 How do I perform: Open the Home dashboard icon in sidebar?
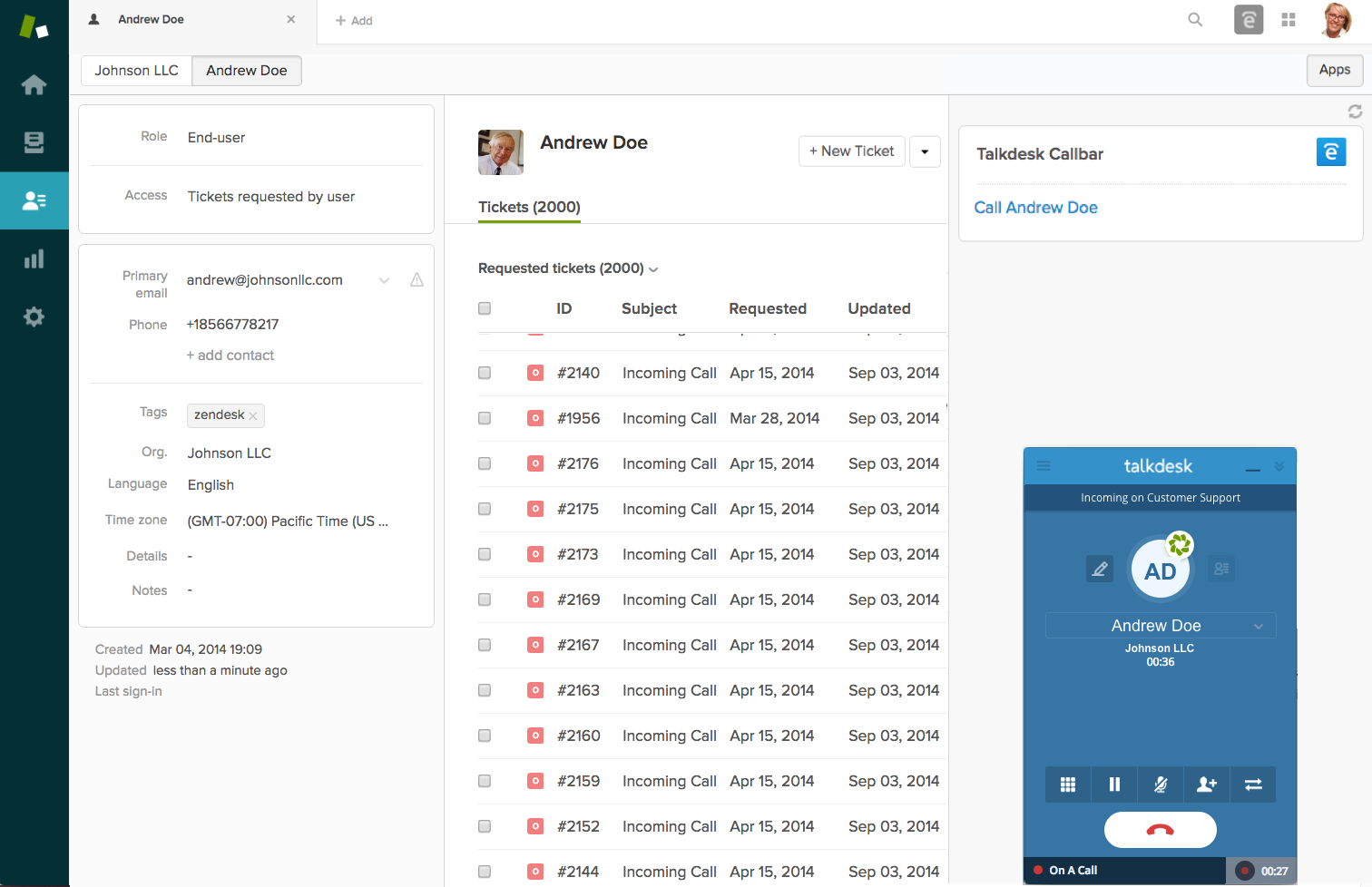(34, 85)
